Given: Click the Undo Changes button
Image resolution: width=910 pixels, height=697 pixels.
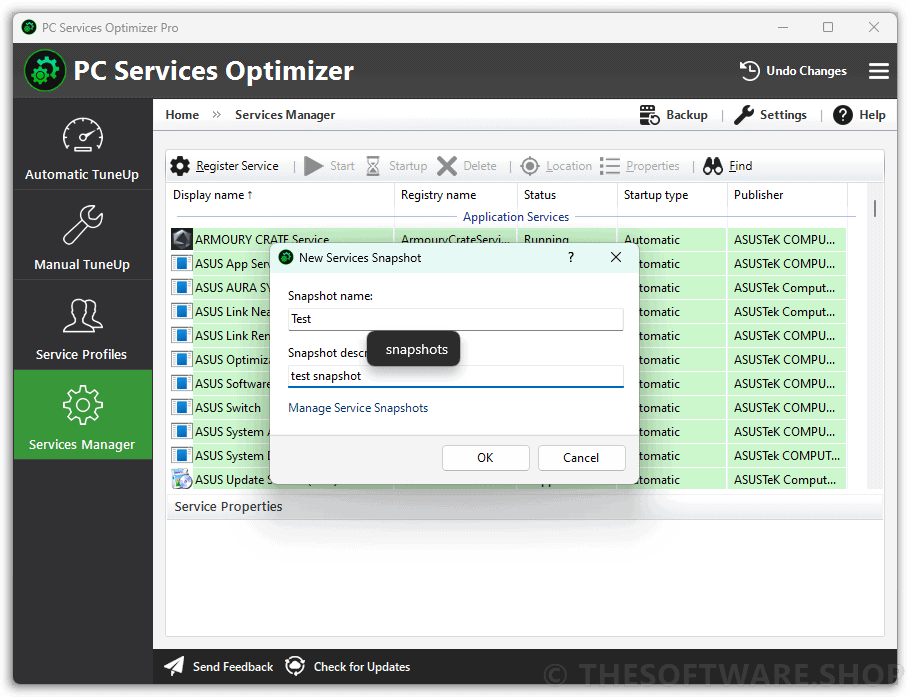Looking at the screenshot, I should [x=793, y=71].
